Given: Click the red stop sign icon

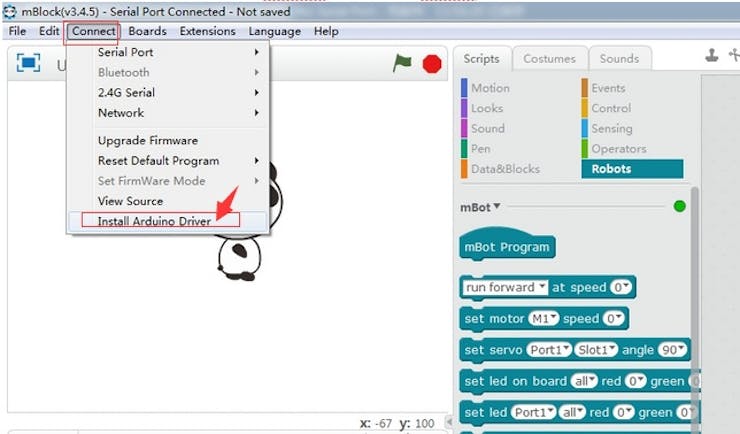Looking at the screenshot, I should pyautogui.click(x=432, y=64).
